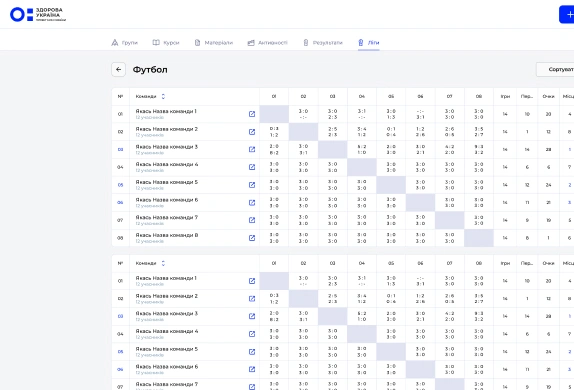This screenshot has width=574, height=390.
Task: Open external link for team 5 in first table
Action: (252, 185)
